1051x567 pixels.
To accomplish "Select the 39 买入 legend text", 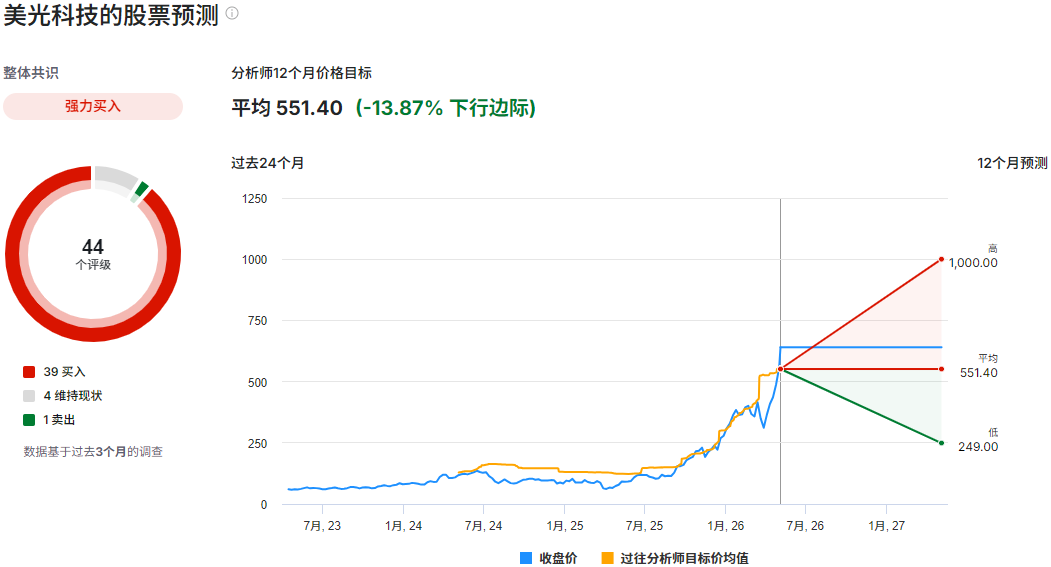I will point(64,372).
